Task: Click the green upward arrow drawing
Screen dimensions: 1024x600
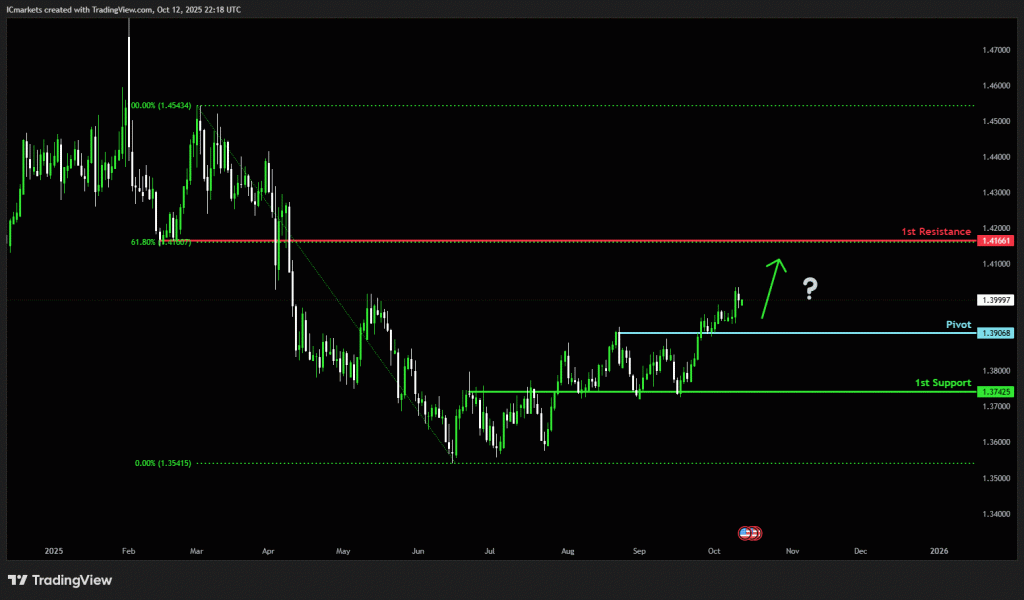Action: click(771, 287)
